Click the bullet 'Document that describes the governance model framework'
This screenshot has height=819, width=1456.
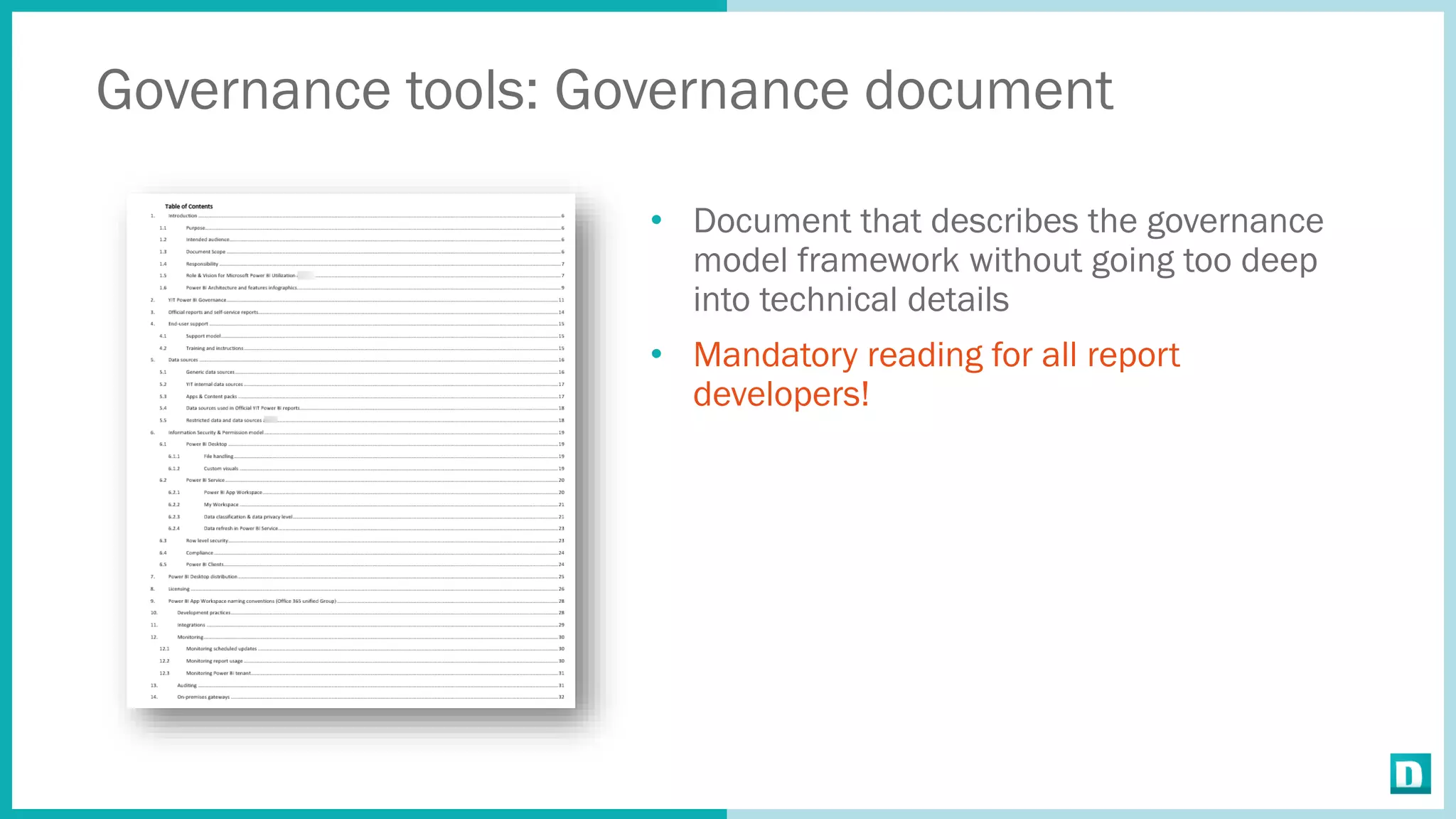(x=1008, y=260)
